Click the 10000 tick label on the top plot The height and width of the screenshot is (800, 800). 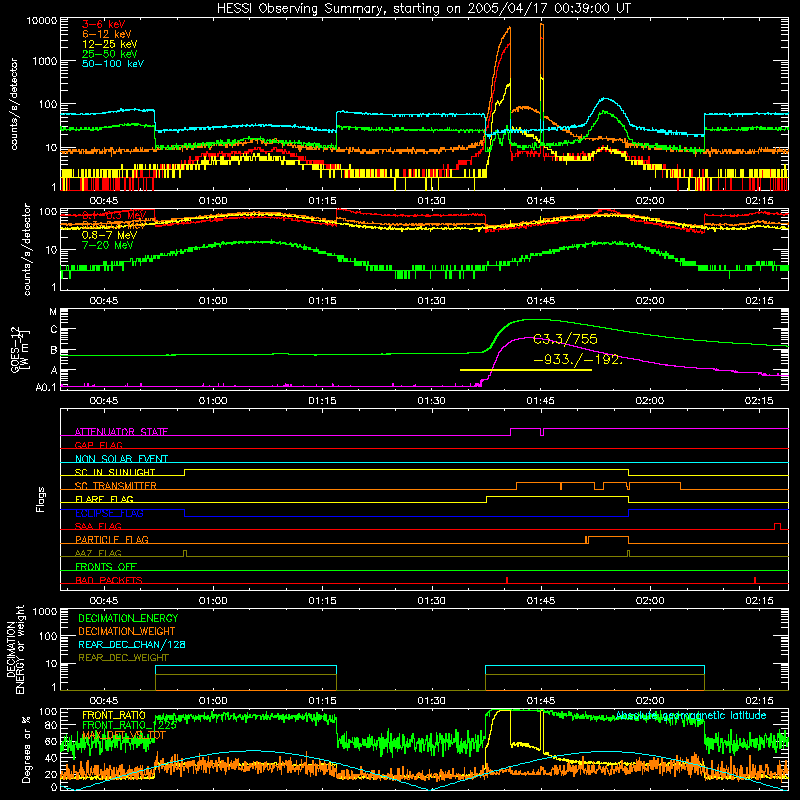(x=42, y=20)
